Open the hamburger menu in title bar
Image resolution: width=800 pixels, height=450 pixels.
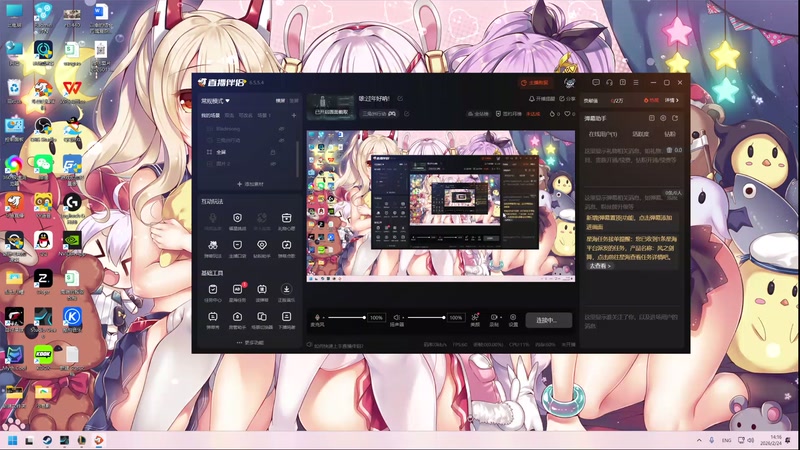(636, 82)
